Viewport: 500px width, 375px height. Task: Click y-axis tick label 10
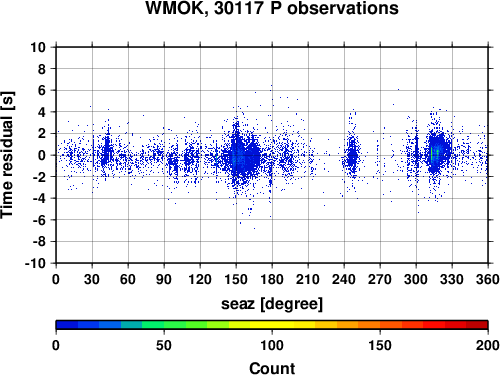[38, 47]
